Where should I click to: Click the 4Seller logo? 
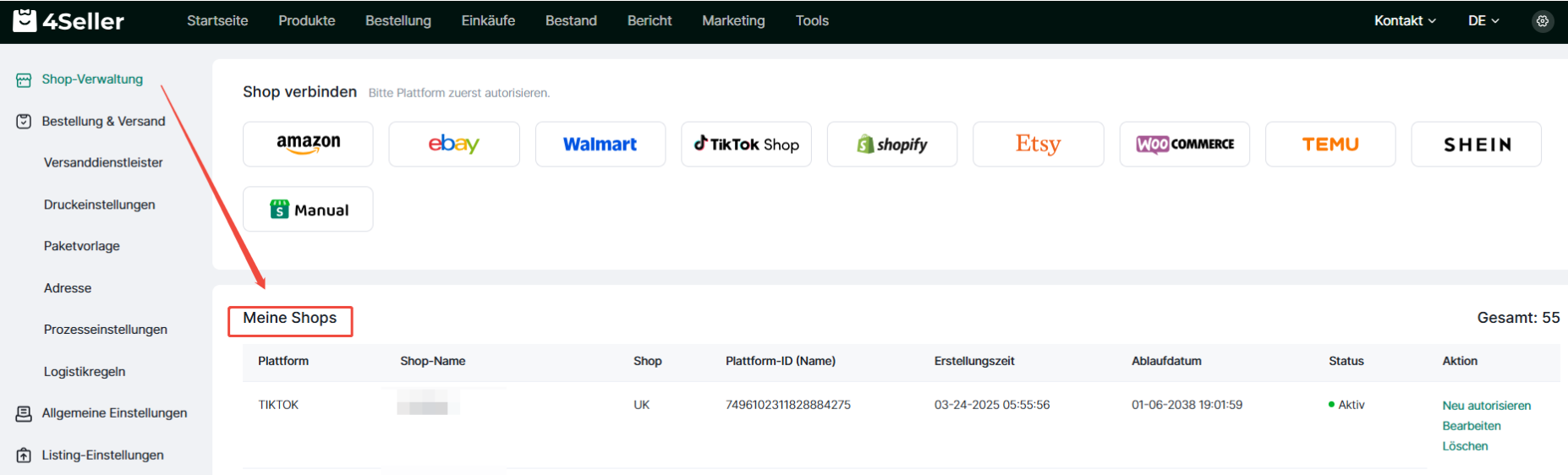(69, 20)
